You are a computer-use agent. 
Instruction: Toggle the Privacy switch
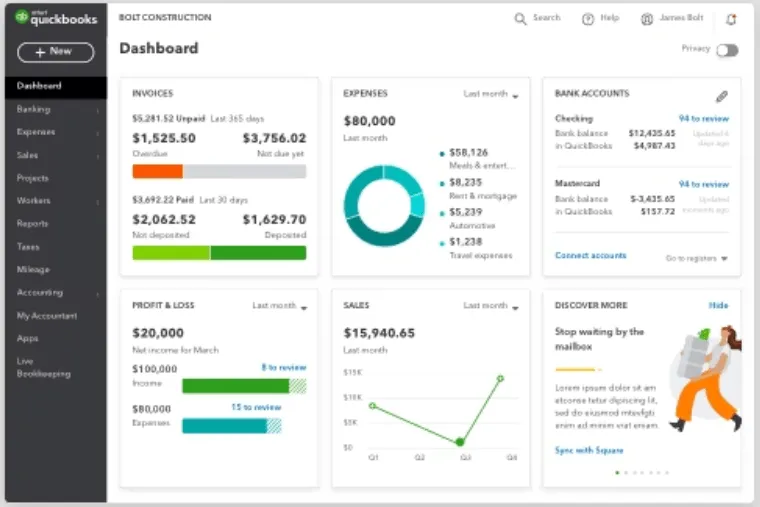click(728, 50)
